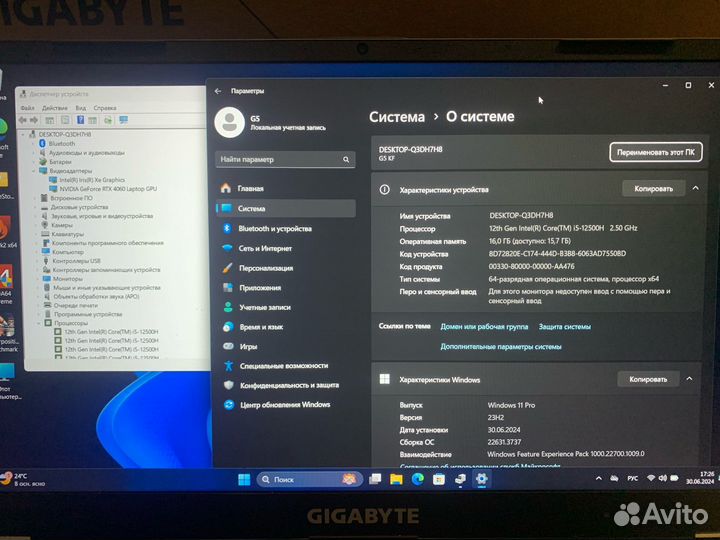This screenshot has height=540, width=720.
Task: Open Учетные записи settings
Action: coord(285,308)
